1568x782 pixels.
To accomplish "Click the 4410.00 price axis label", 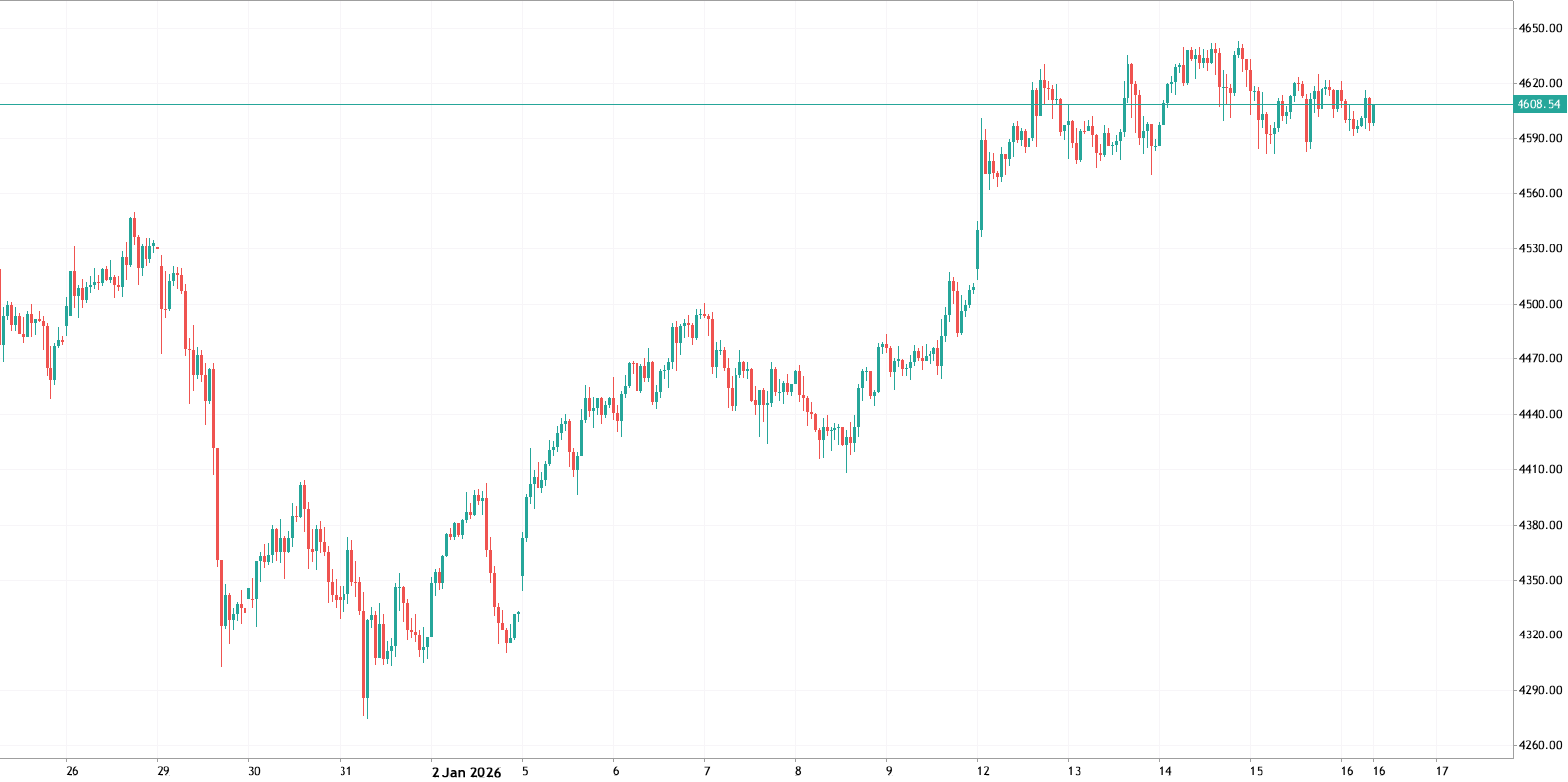I will tap(1539, 469).
